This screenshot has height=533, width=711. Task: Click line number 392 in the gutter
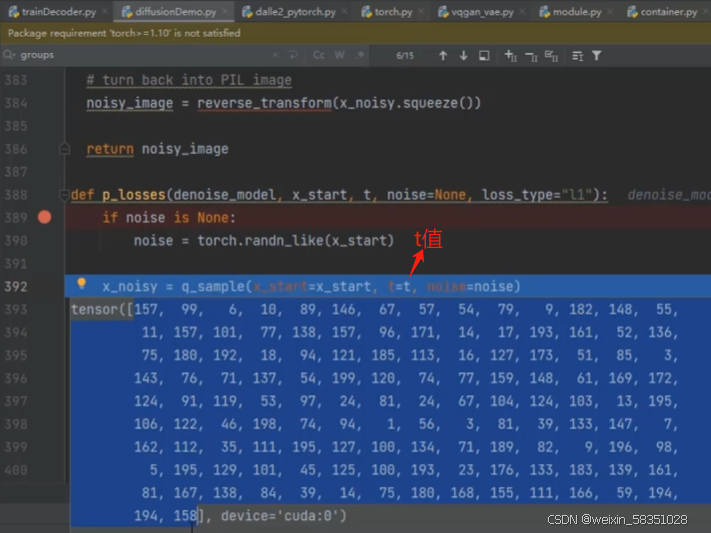click(x=16, y=287)
